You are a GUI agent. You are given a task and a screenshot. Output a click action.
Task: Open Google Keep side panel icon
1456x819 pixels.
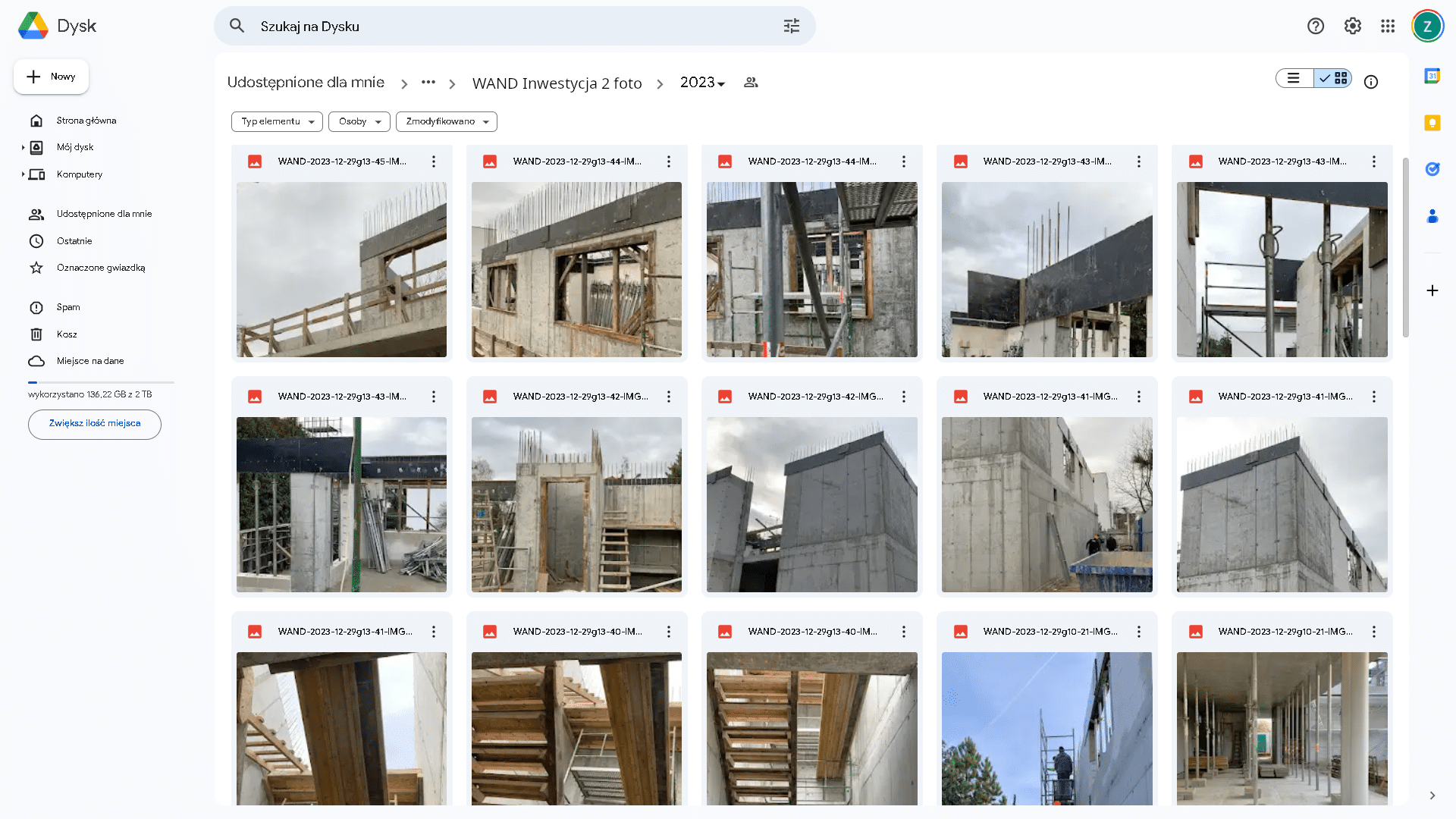point(1432,123)
